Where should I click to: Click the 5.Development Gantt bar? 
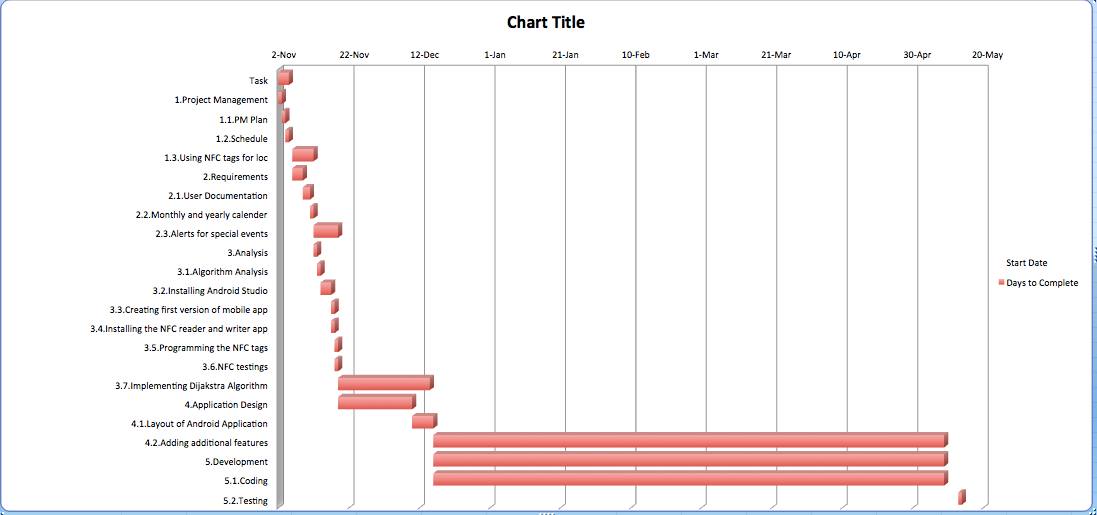tap(689, 460)
